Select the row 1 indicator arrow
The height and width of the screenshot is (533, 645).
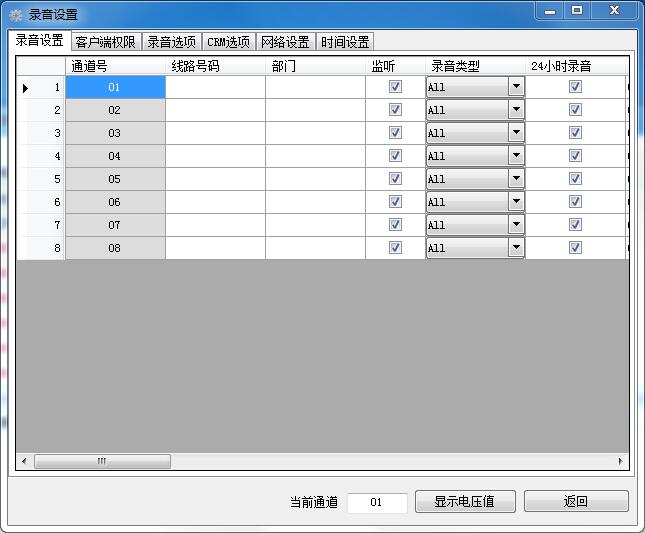[x=26, y=88]
